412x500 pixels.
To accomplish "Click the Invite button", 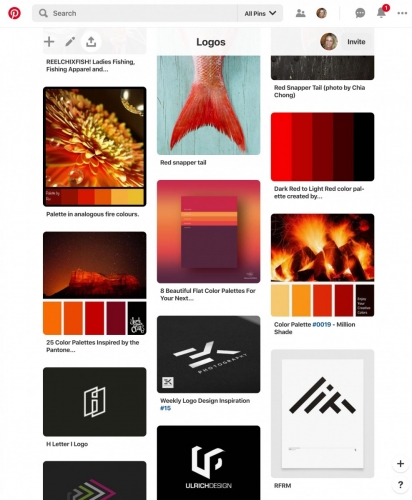I will 356,42.
